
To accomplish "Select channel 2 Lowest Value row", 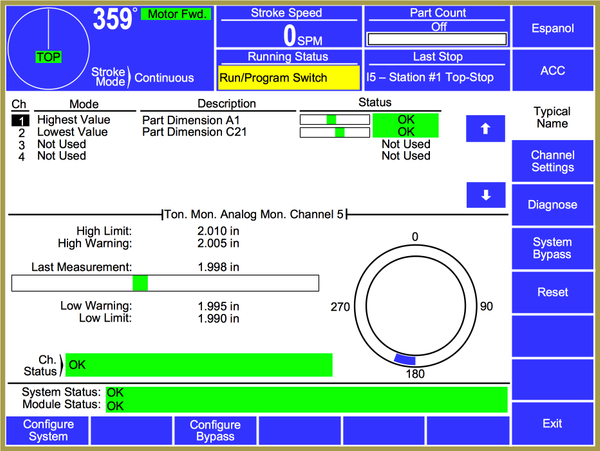I will (62, 132).
